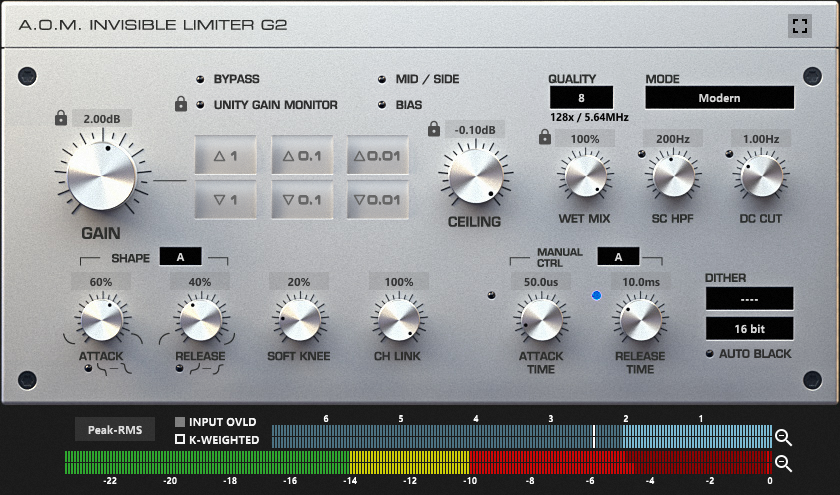Open the Shape preset selector A
Viewport: 840px width, 495px height.
coord(180,257)
